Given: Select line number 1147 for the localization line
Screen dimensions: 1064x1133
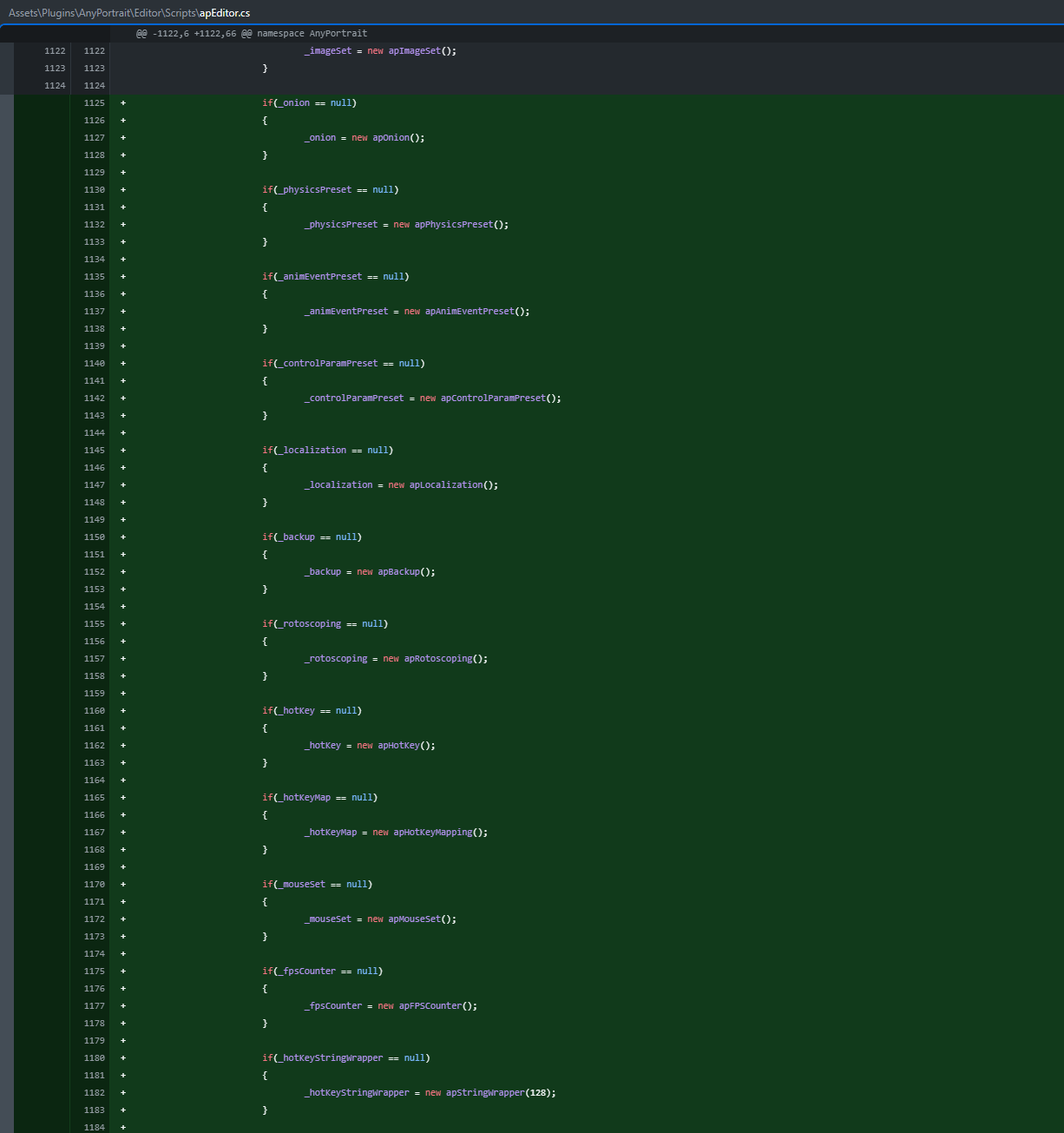Looking at the screenshot, I should [x=94, y=484].
